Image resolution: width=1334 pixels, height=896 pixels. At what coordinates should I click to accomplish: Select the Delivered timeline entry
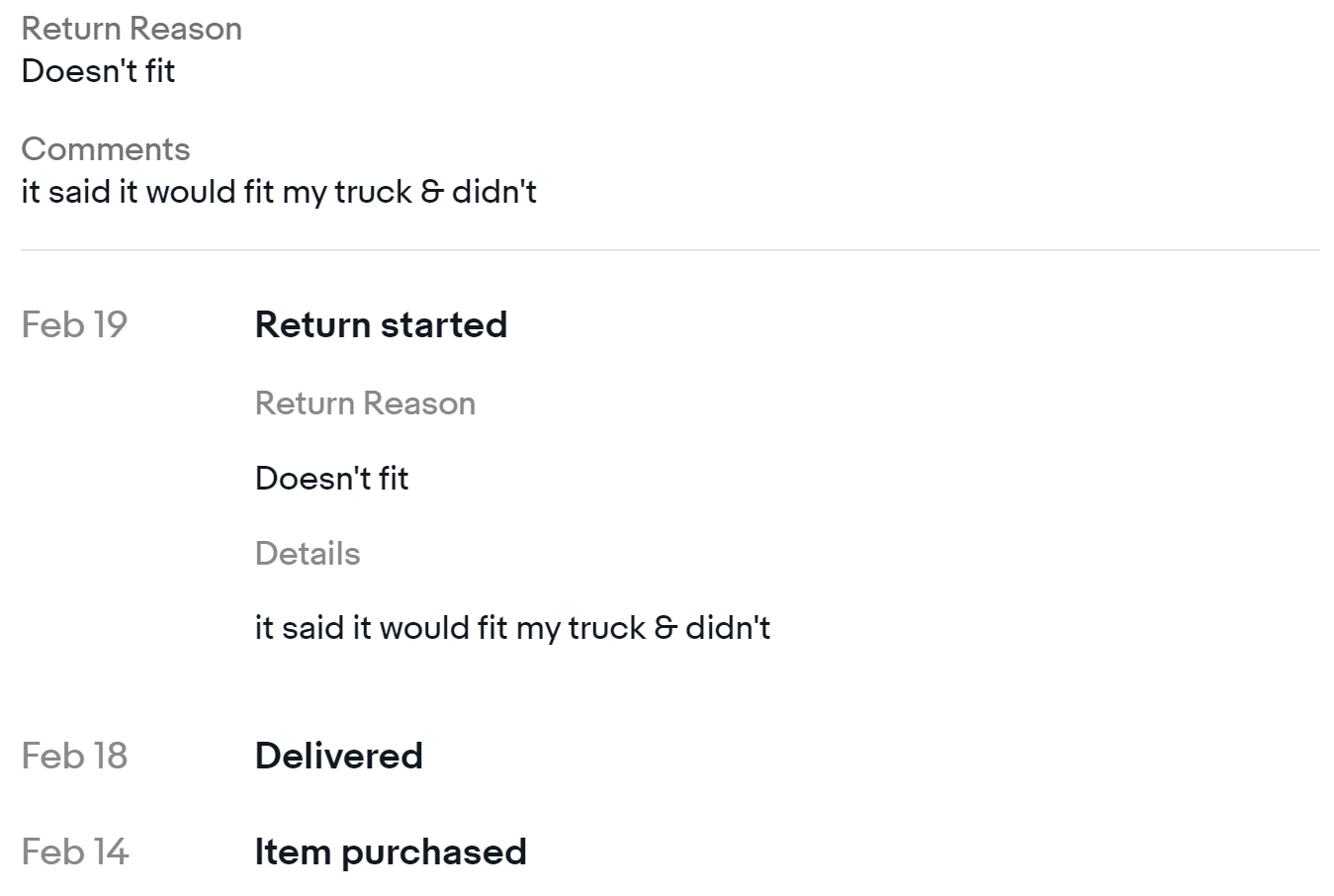pos(338,756)
